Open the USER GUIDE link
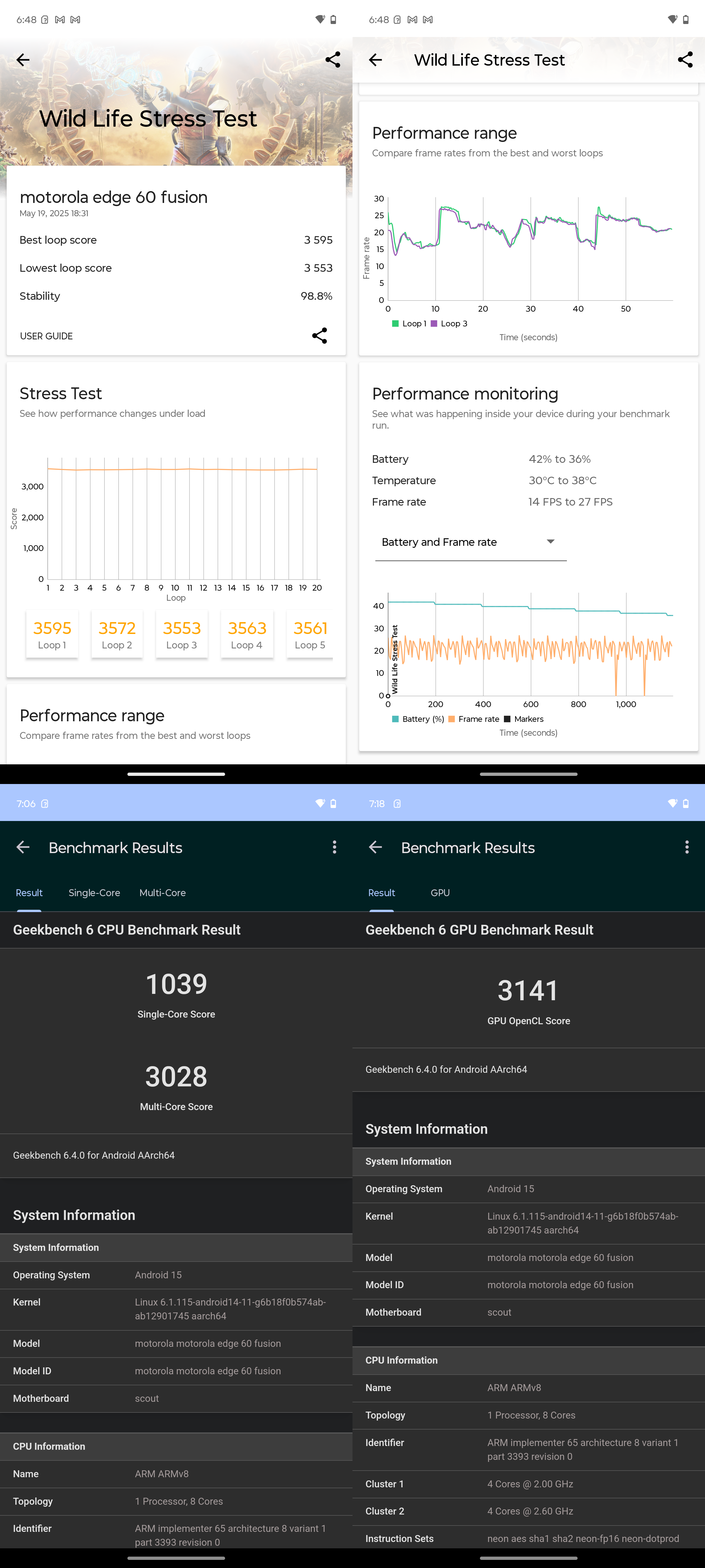The height and width of the screenshot is (1568, 705). pyautogui.click(x=46, y=336)
